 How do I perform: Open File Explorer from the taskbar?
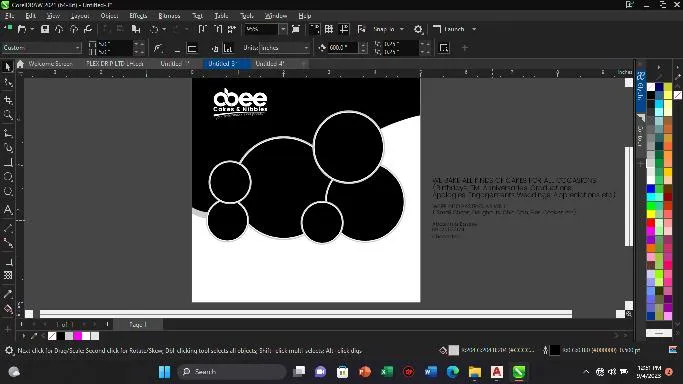(475, 372)
